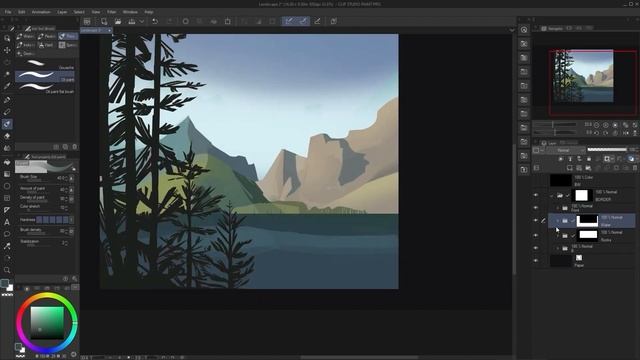The width and height of the screenshot is (640, 360).
Task: Open the Animation menu
Action: point(41,12)
